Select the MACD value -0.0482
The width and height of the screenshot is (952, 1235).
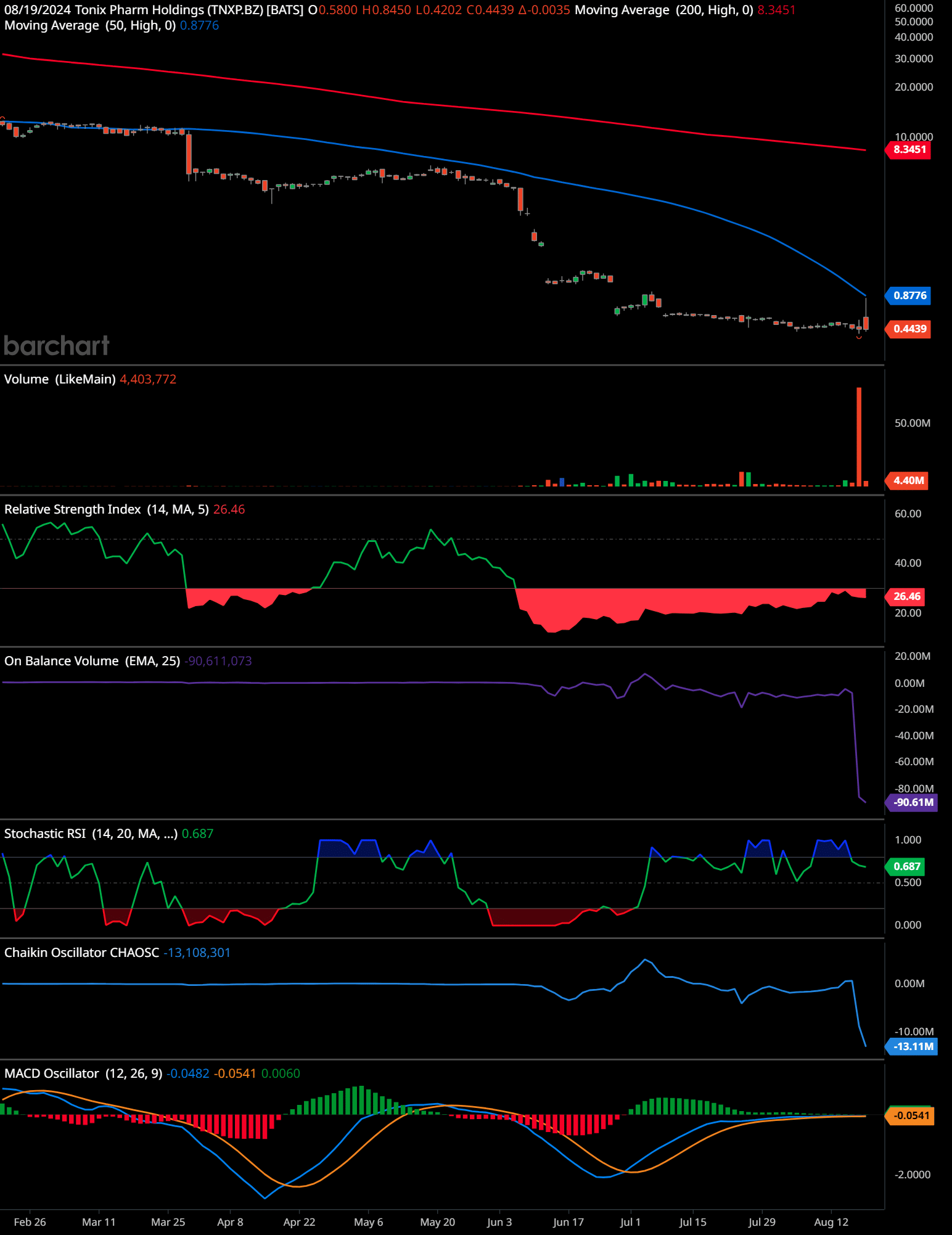pyautogui.click(x=188, y=1073)
